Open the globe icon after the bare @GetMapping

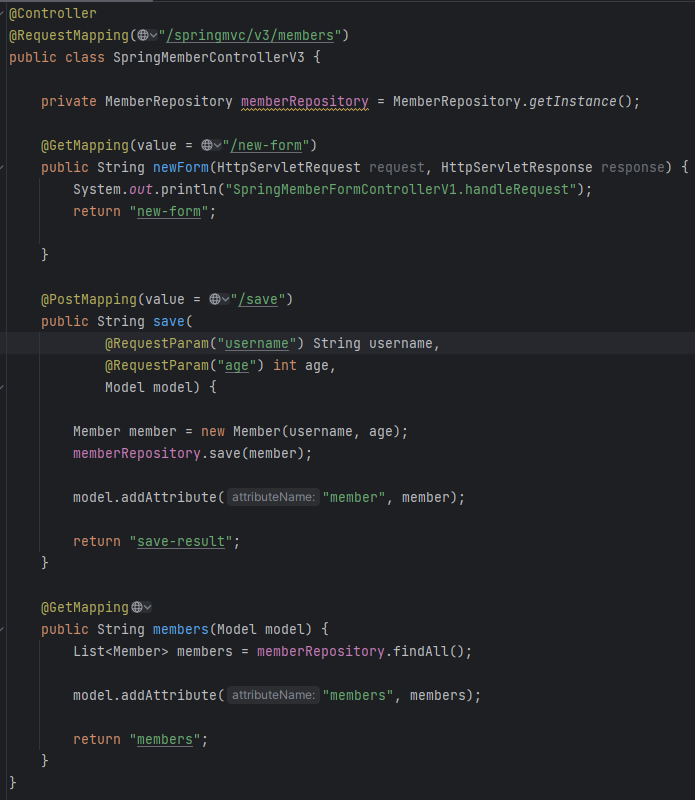pyautogui.click(x=137, y=607)
